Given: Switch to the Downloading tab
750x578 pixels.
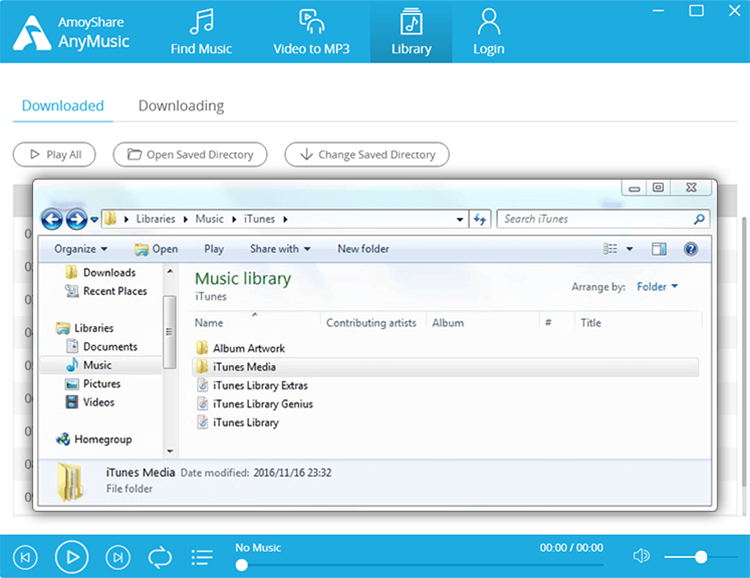Looking at the screenshot, I should click(x=181, y=106).
